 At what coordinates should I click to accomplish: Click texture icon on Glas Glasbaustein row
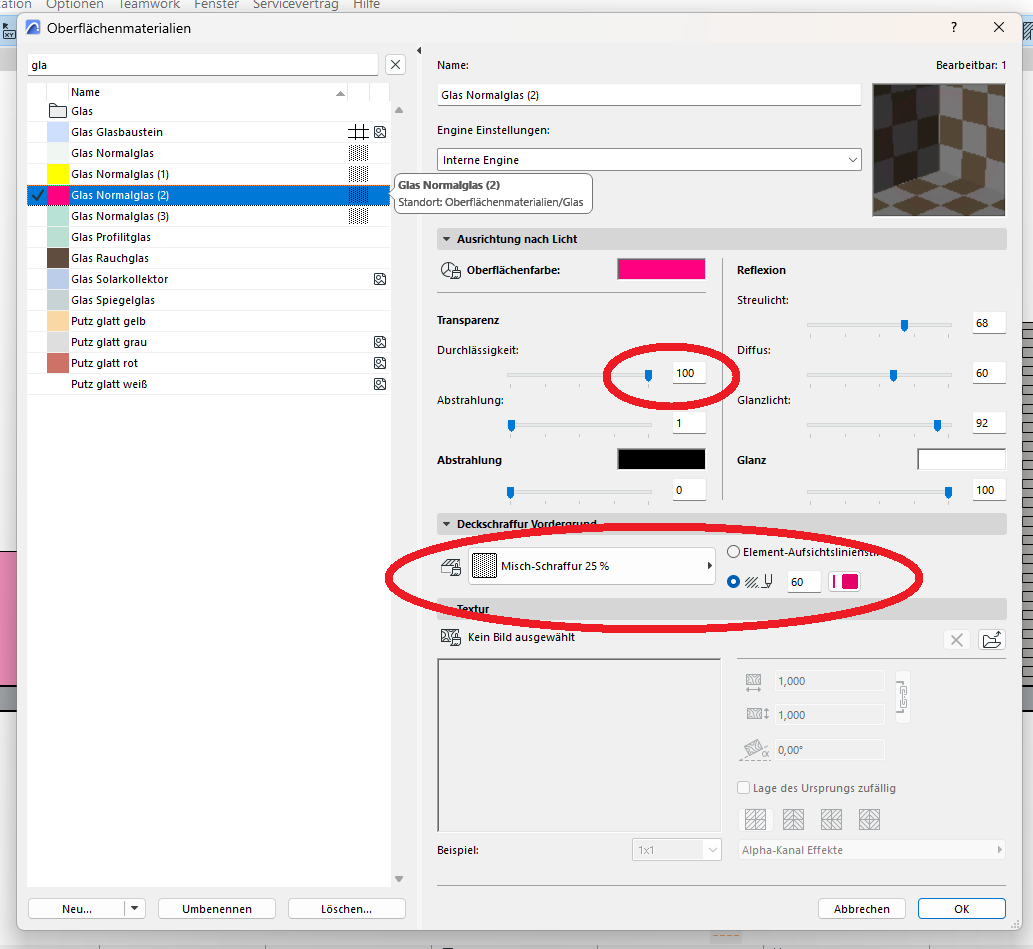(x=380, y=132)
